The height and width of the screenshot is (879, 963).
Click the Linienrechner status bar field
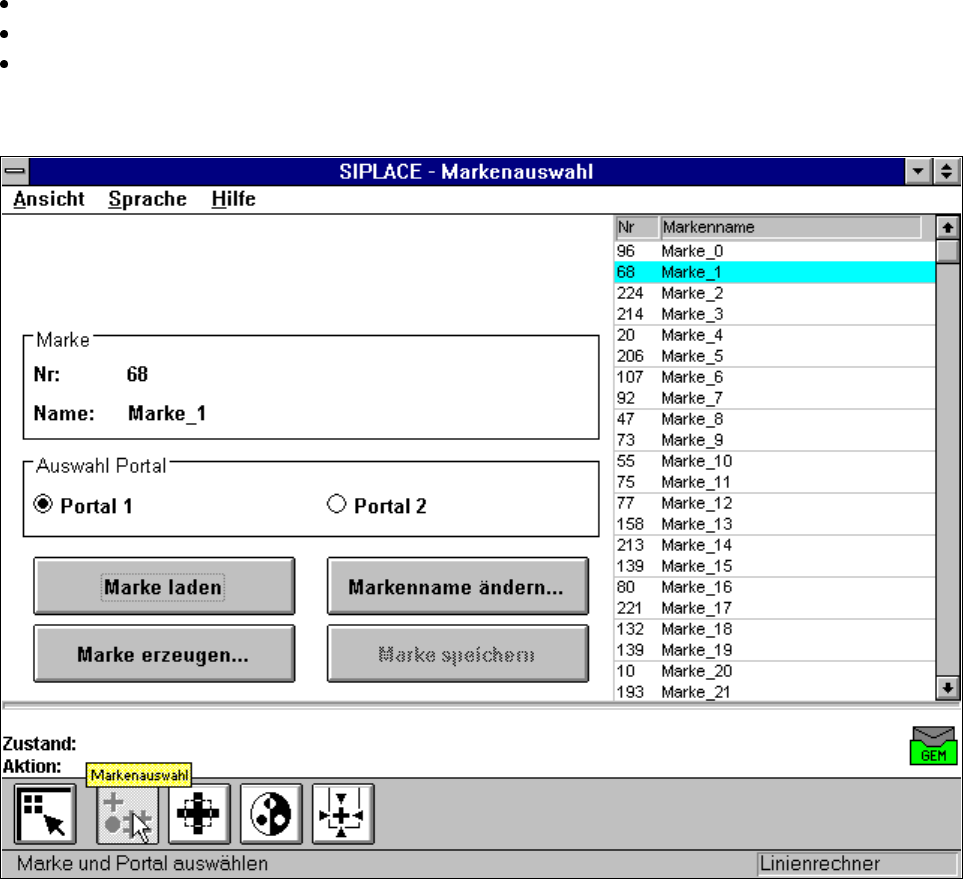click(x=857, y=864)
